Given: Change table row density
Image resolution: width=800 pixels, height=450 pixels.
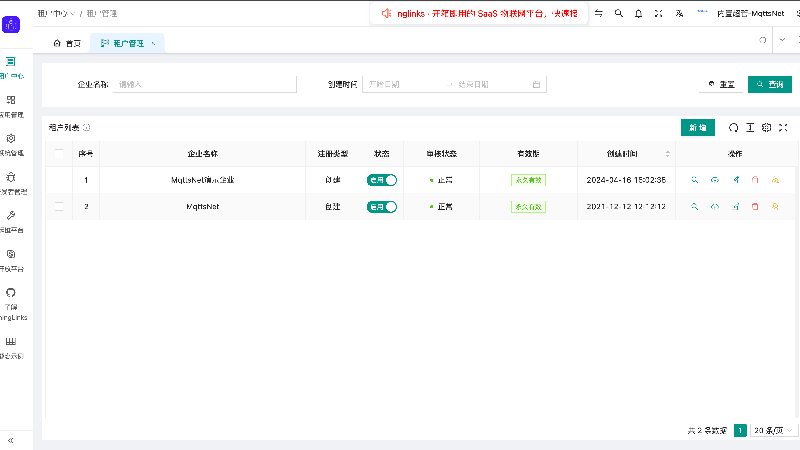Looking at the screenshot, I should click(750, 128).
